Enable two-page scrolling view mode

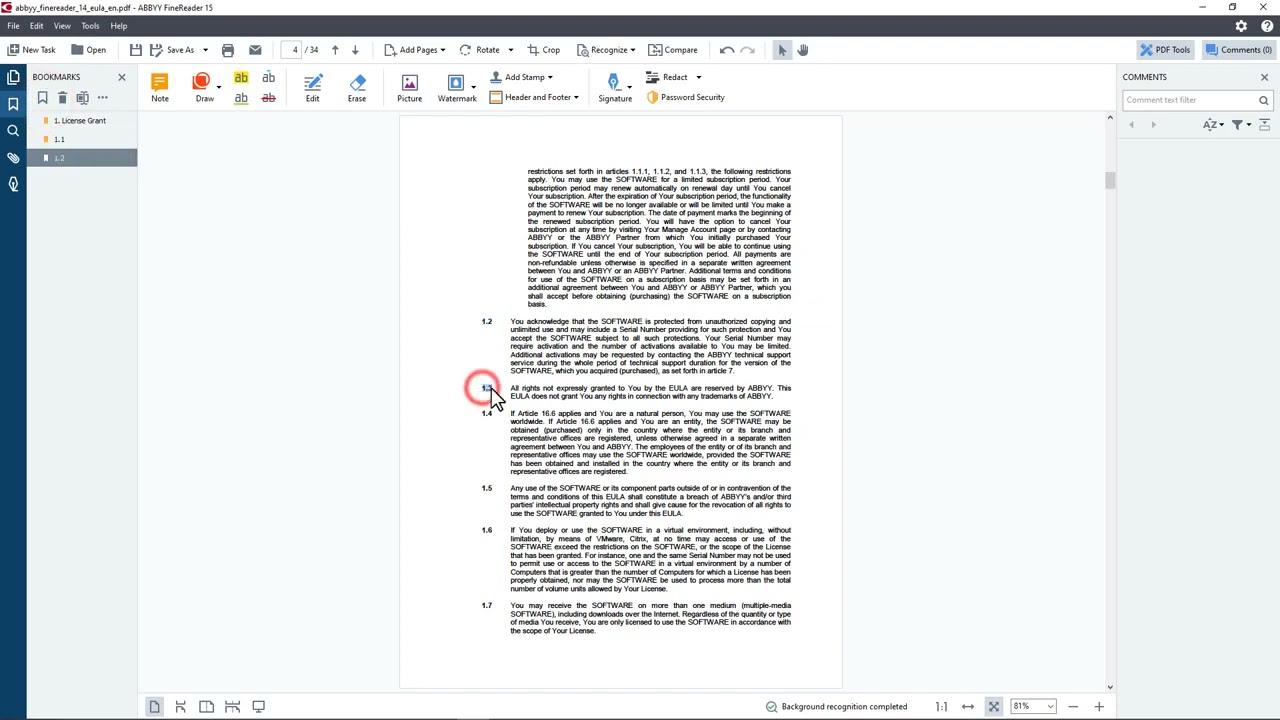pyautogui.click(x=232, y=707)
